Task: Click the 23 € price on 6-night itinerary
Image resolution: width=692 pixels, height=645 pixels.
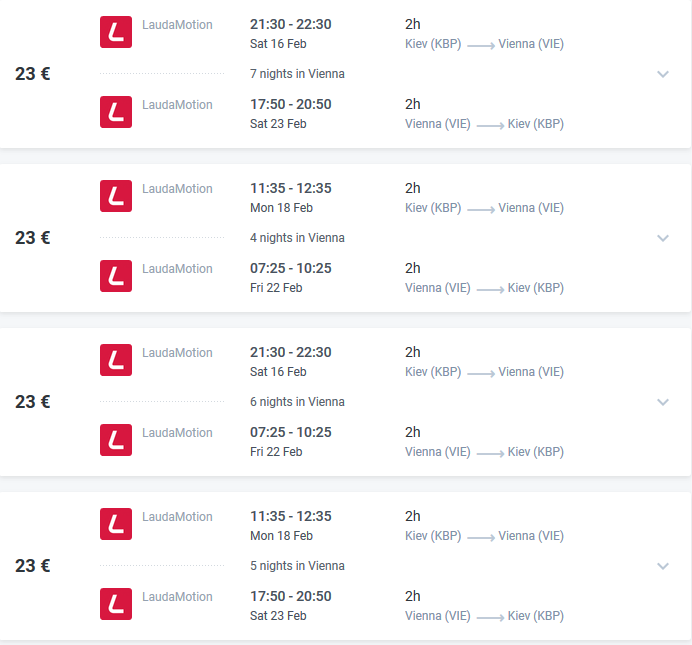Action: pyautogui.click(x=33, y=402)
